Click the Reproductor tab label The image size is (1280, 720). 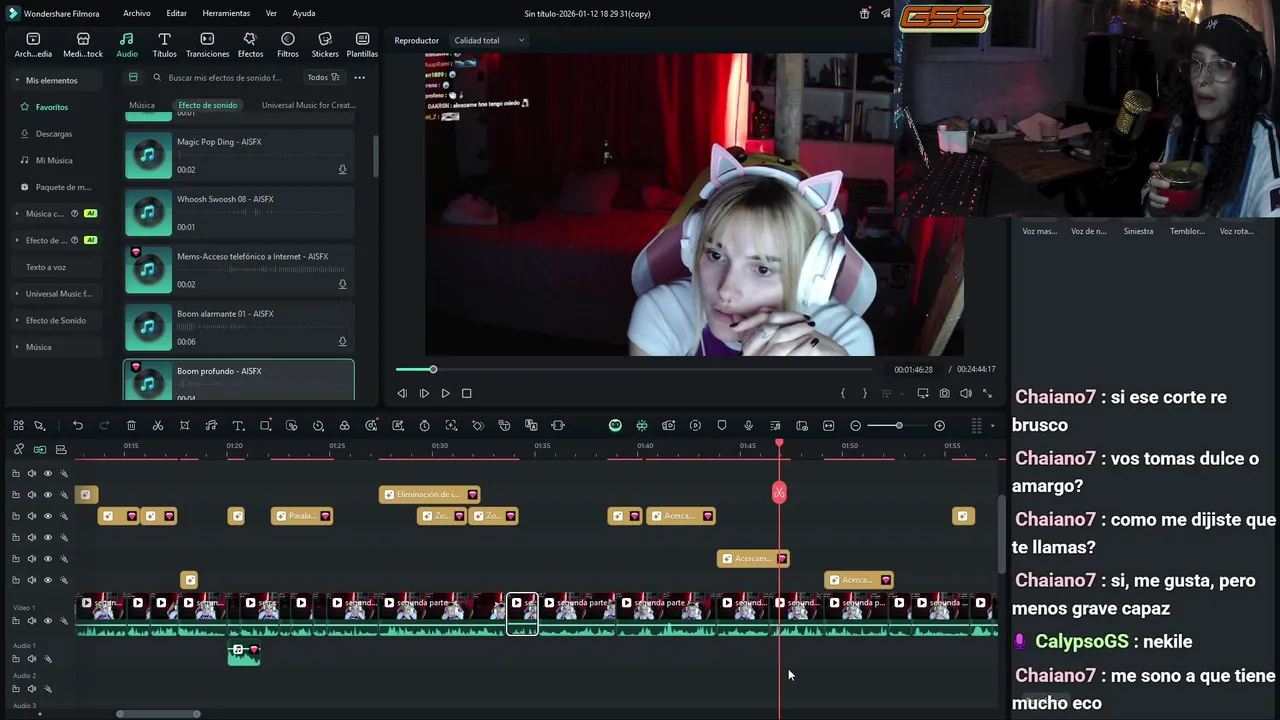tap(416, 40)
